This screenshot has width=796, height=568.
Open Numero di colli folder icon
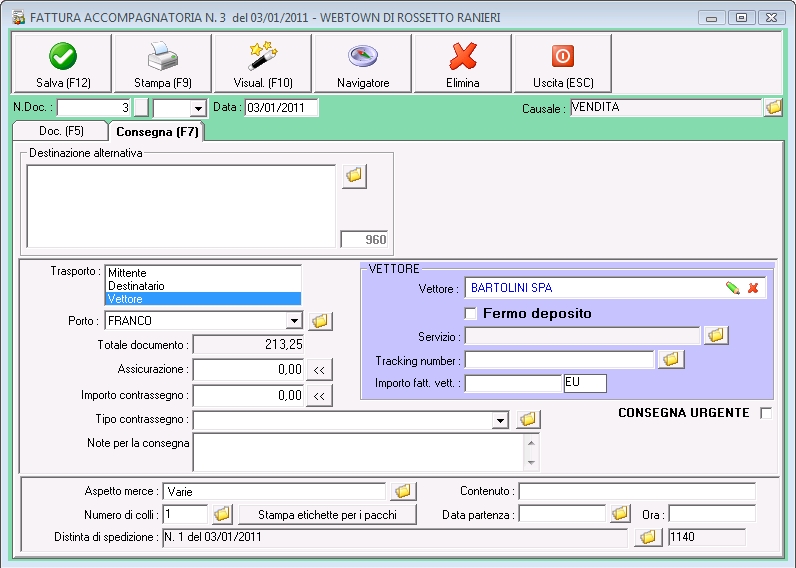(222, 514)
